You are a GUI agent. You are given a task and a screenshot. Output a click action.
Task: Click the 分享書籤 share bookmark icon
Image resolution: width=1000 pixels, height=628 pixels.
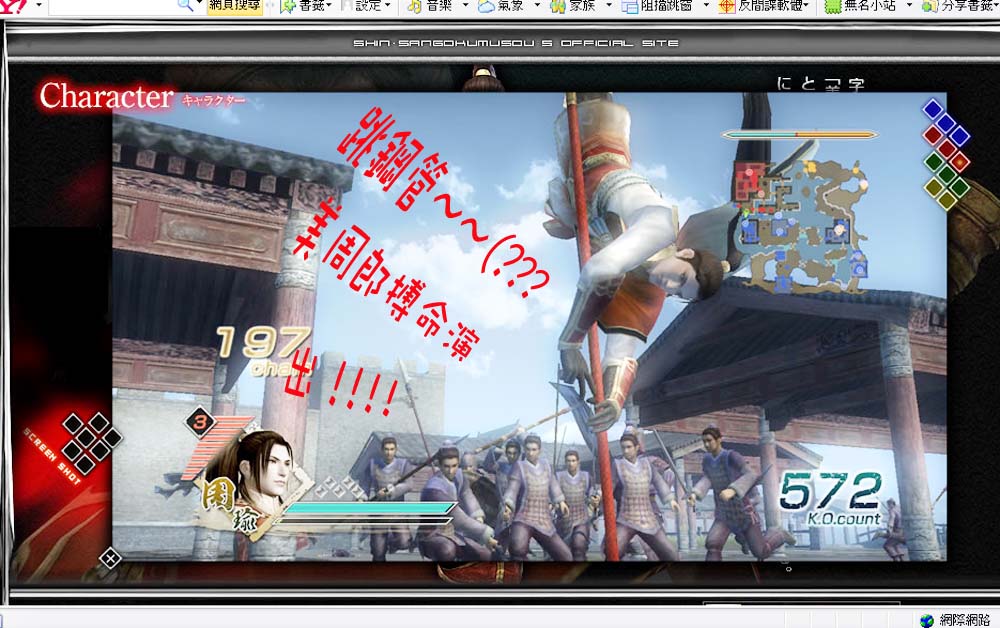(930, 6)
